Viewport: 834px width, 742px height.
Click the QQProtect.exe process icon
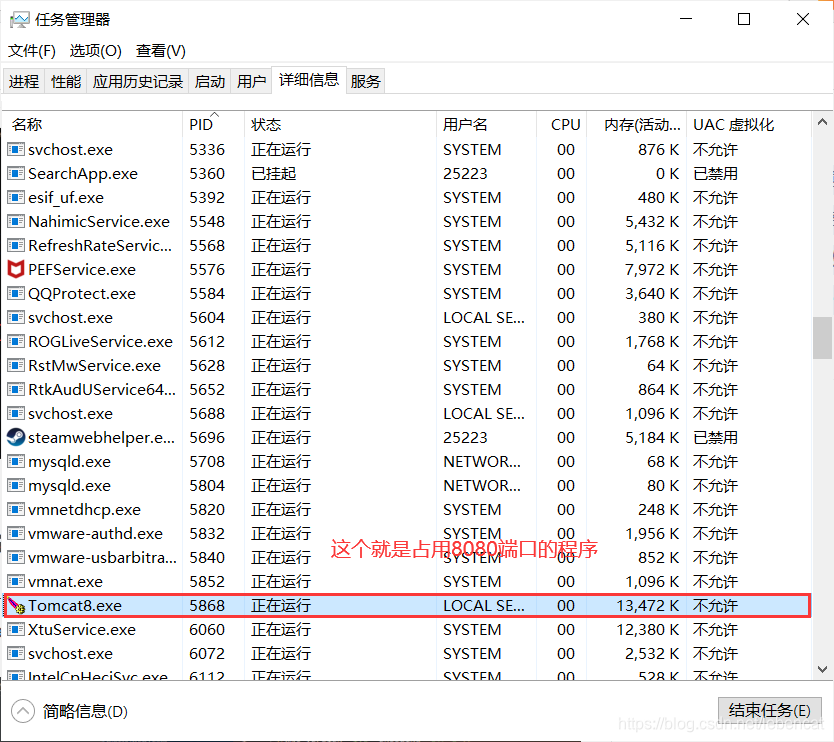15,294
